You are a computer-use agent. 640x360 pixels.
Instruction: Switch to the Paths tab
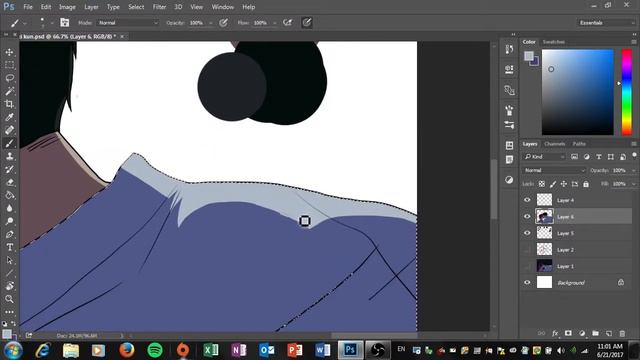point(579,144)
